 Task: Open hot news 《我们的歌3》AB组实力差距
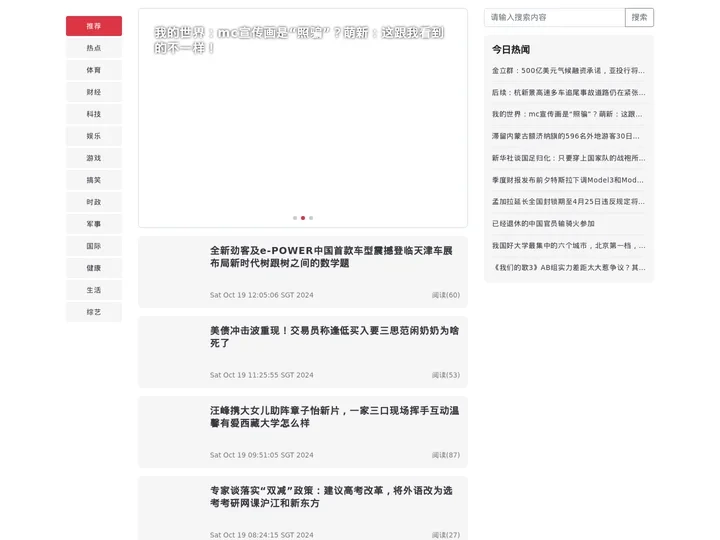pyautogui.click(x=568, y=267)
